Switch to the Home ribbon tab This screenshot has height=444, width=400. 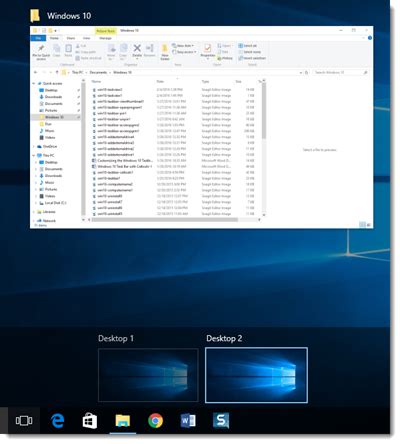tap(54, 38)
